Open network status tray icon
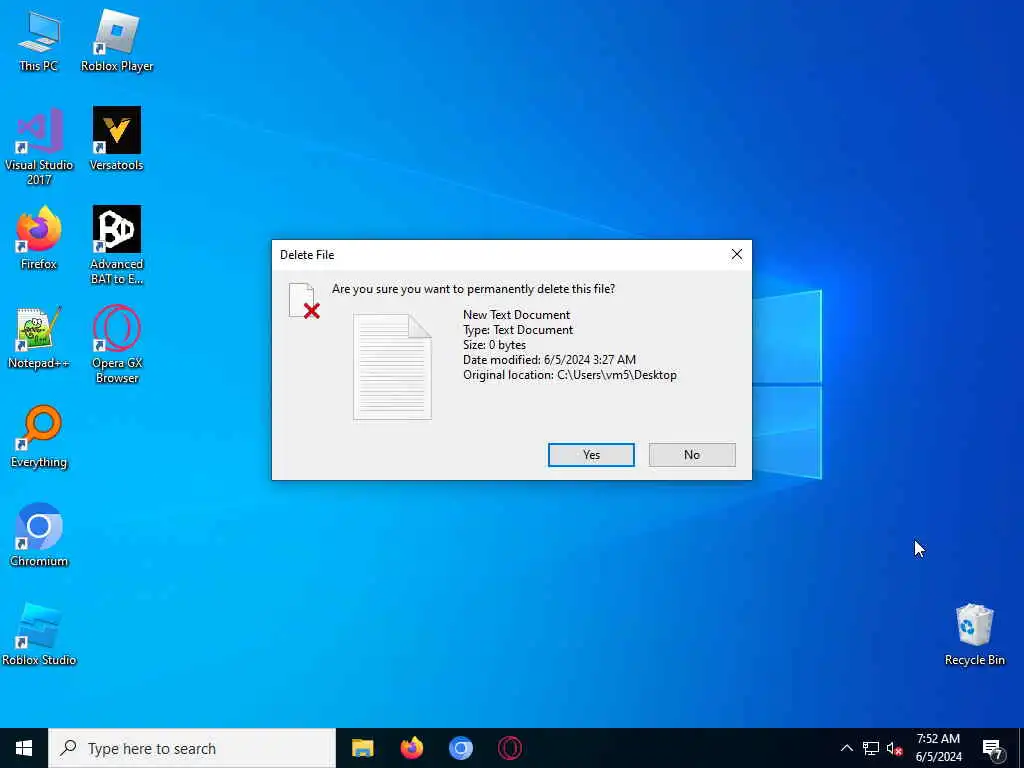The width and height of the screenshot is (1024, 768). 871,748
